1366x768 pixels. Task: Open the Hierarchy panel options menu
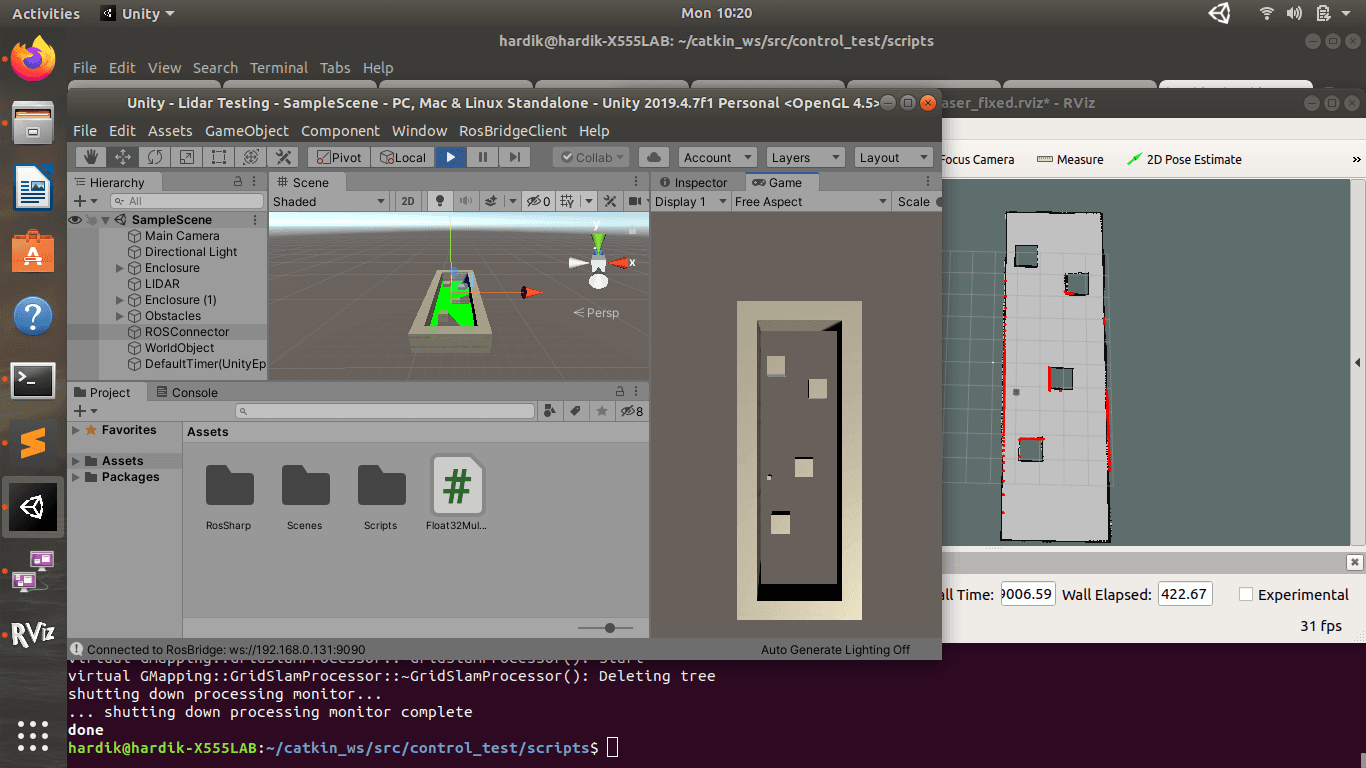(x=256, y=182)
